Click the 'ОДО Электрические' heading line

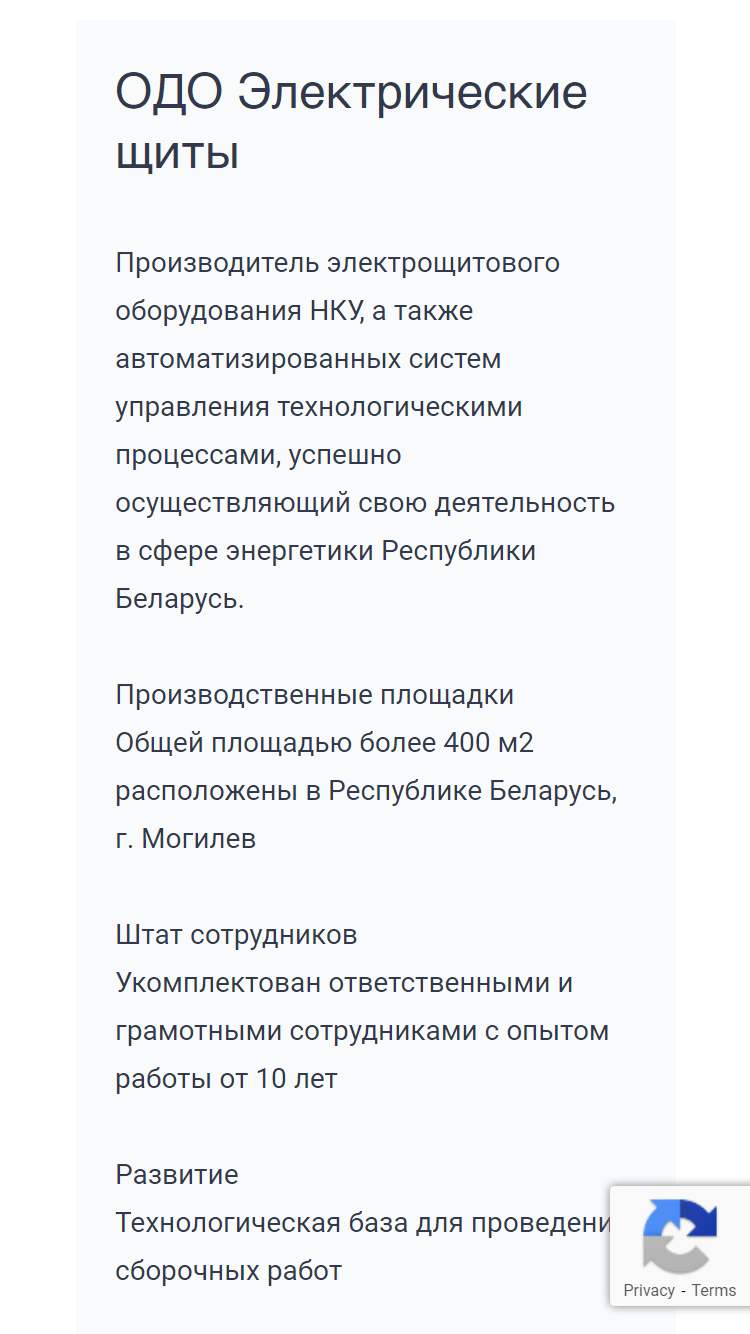[351, 92]
